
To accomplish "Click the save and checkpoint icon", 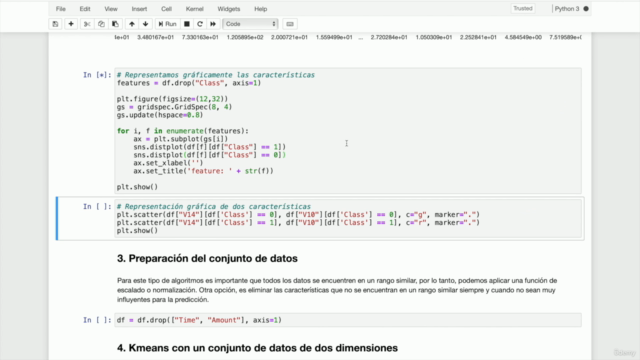I will point(55,24).
